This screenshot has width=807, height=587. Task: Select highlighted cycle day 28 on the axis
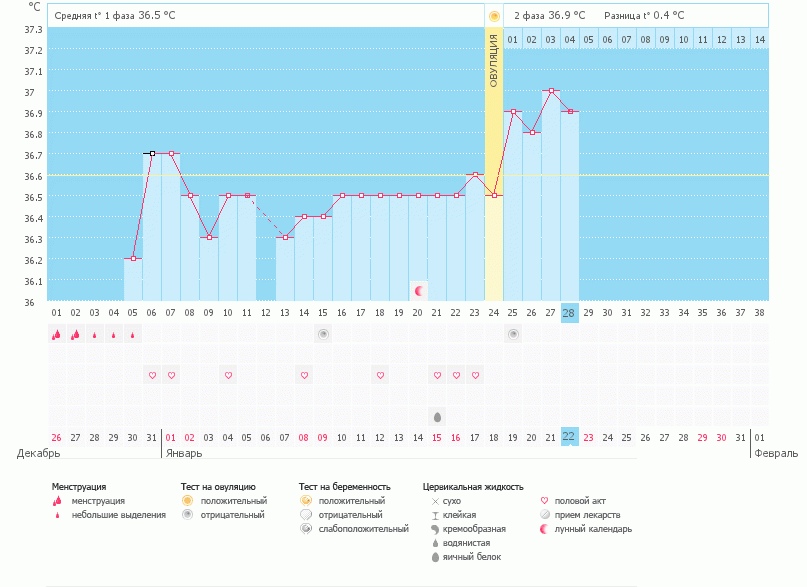569,313
